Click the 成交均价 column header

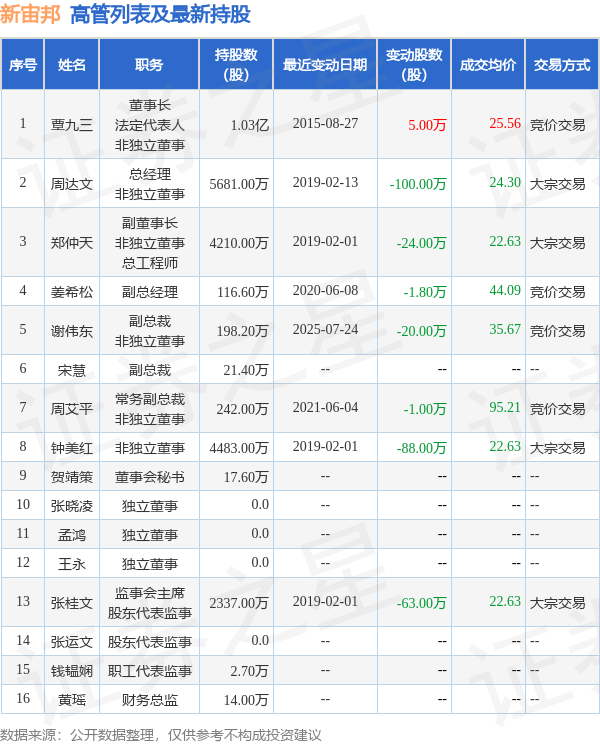(488, 65)
